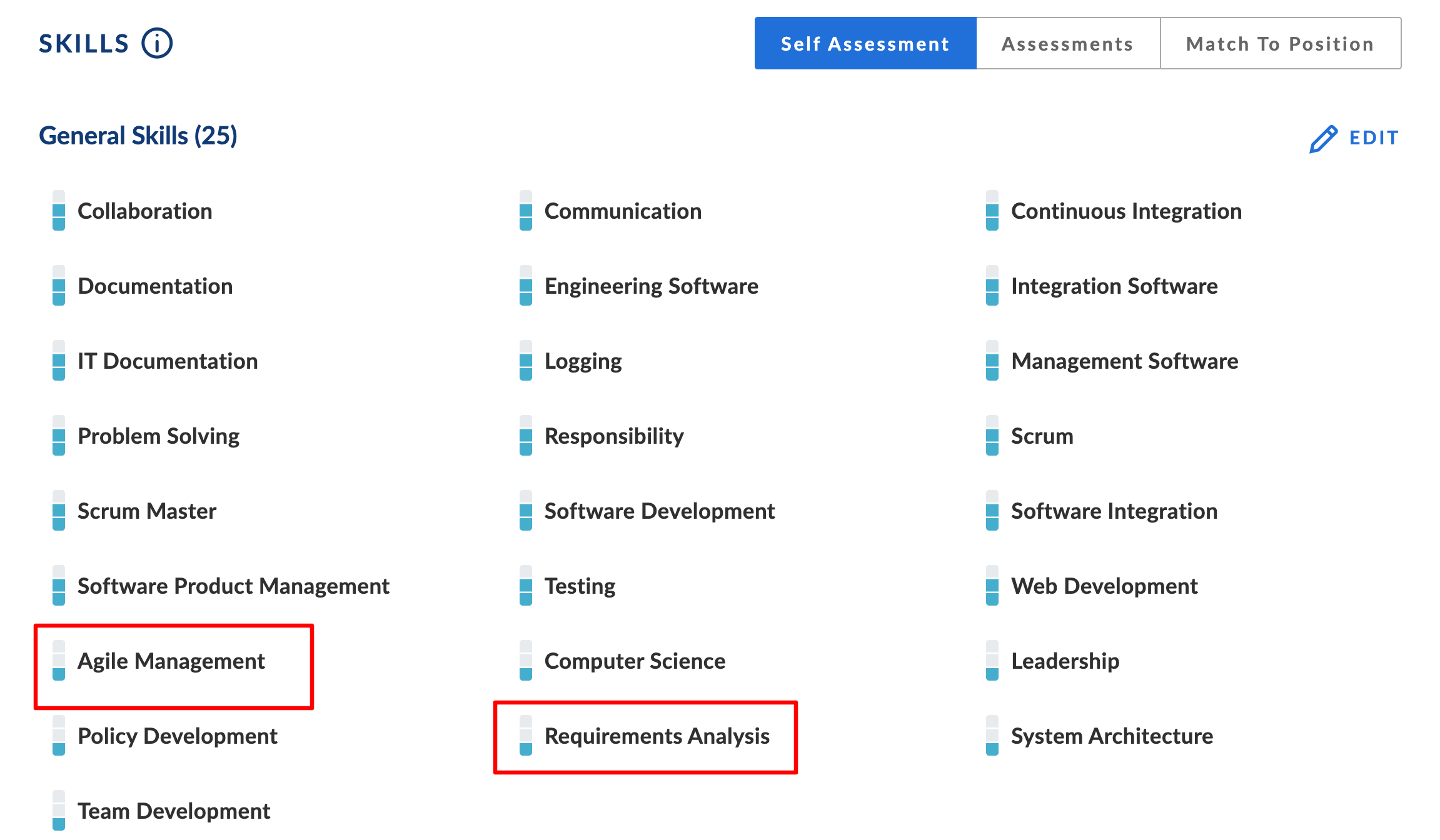Open the Continuous Integration skill
This screenshot has width=1440, height=840.
1126,211
